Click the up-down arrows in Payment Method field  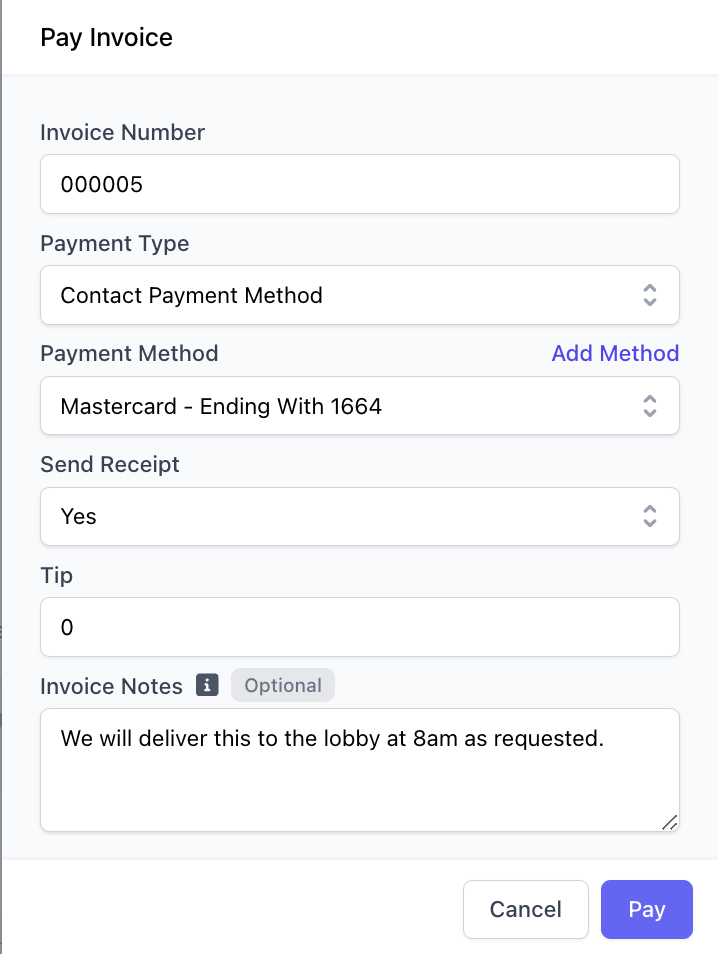tap(650, 406)
